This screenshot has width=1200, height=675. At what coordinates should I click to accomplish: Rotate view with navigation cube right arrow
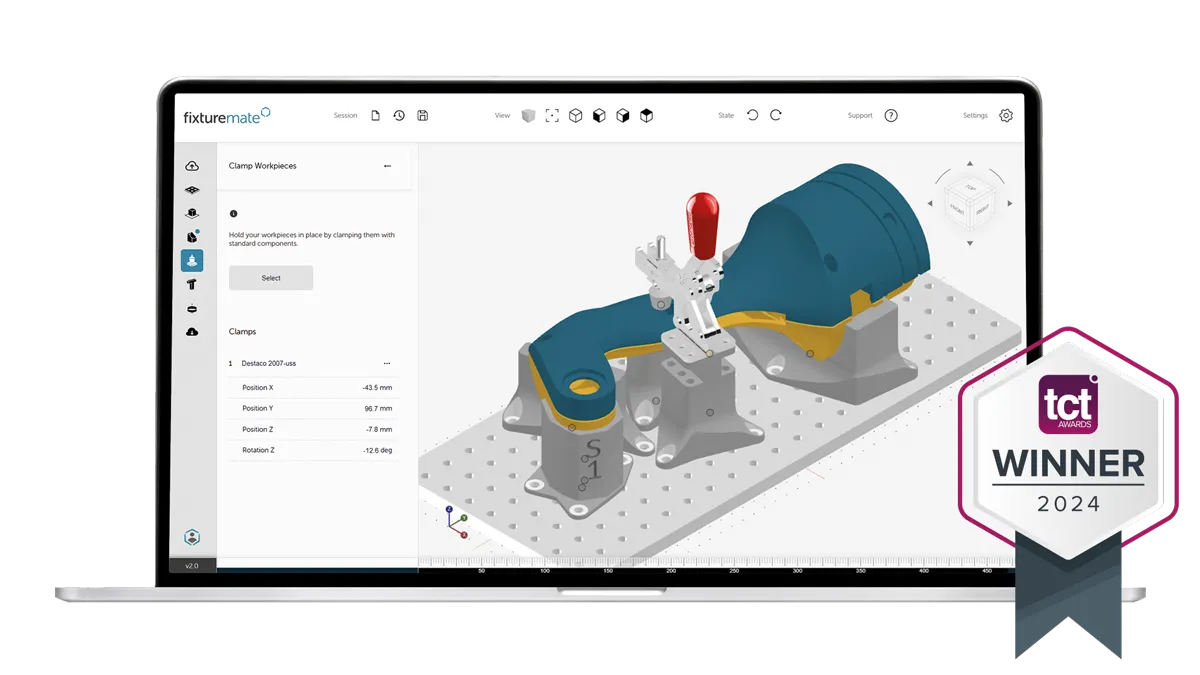click(1009, 204)
